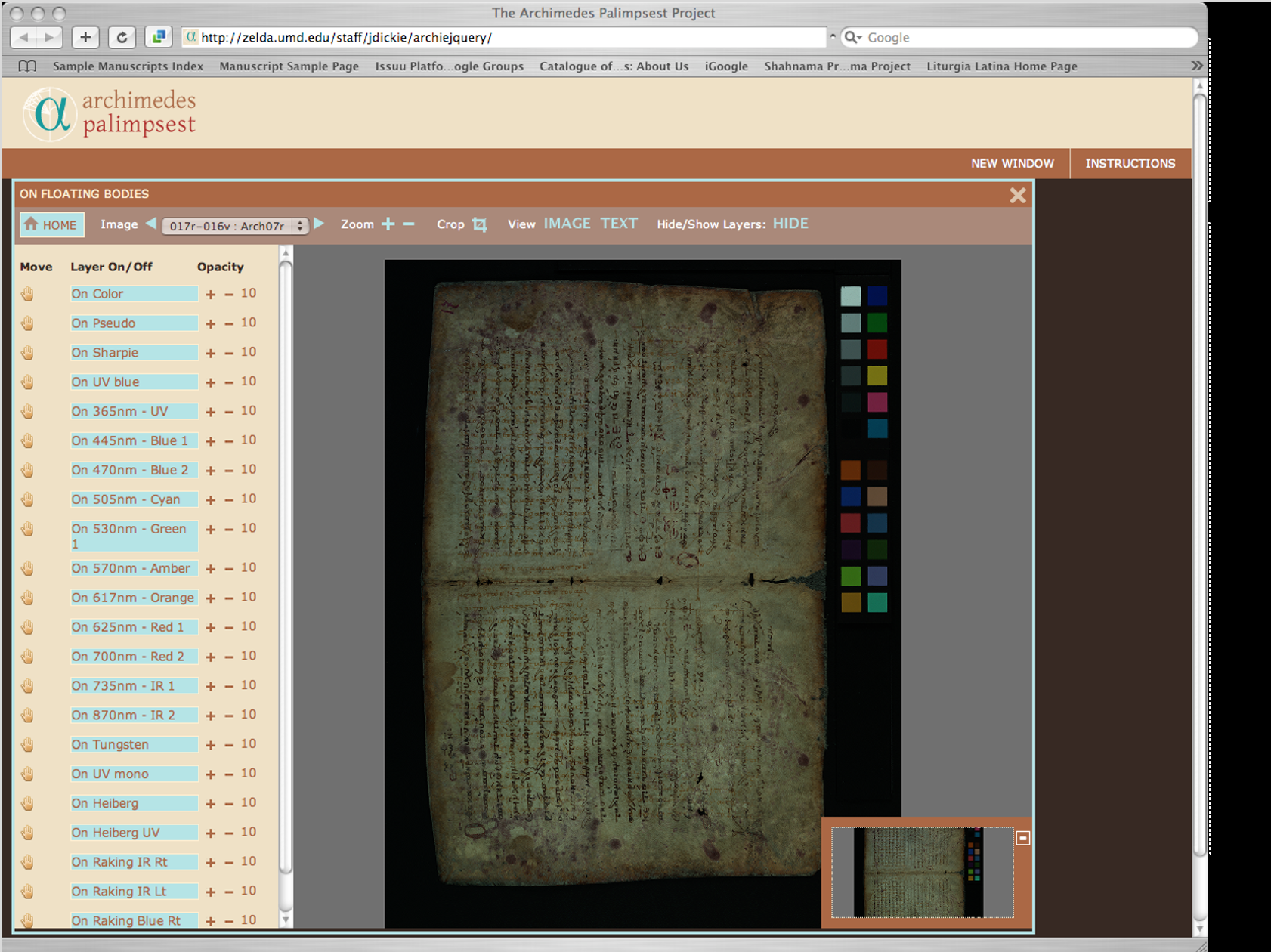Image resolution: width=1271 pixels, height=952 pixels.
Task: Open Google search engine dropdown
Action: (853, 38)
